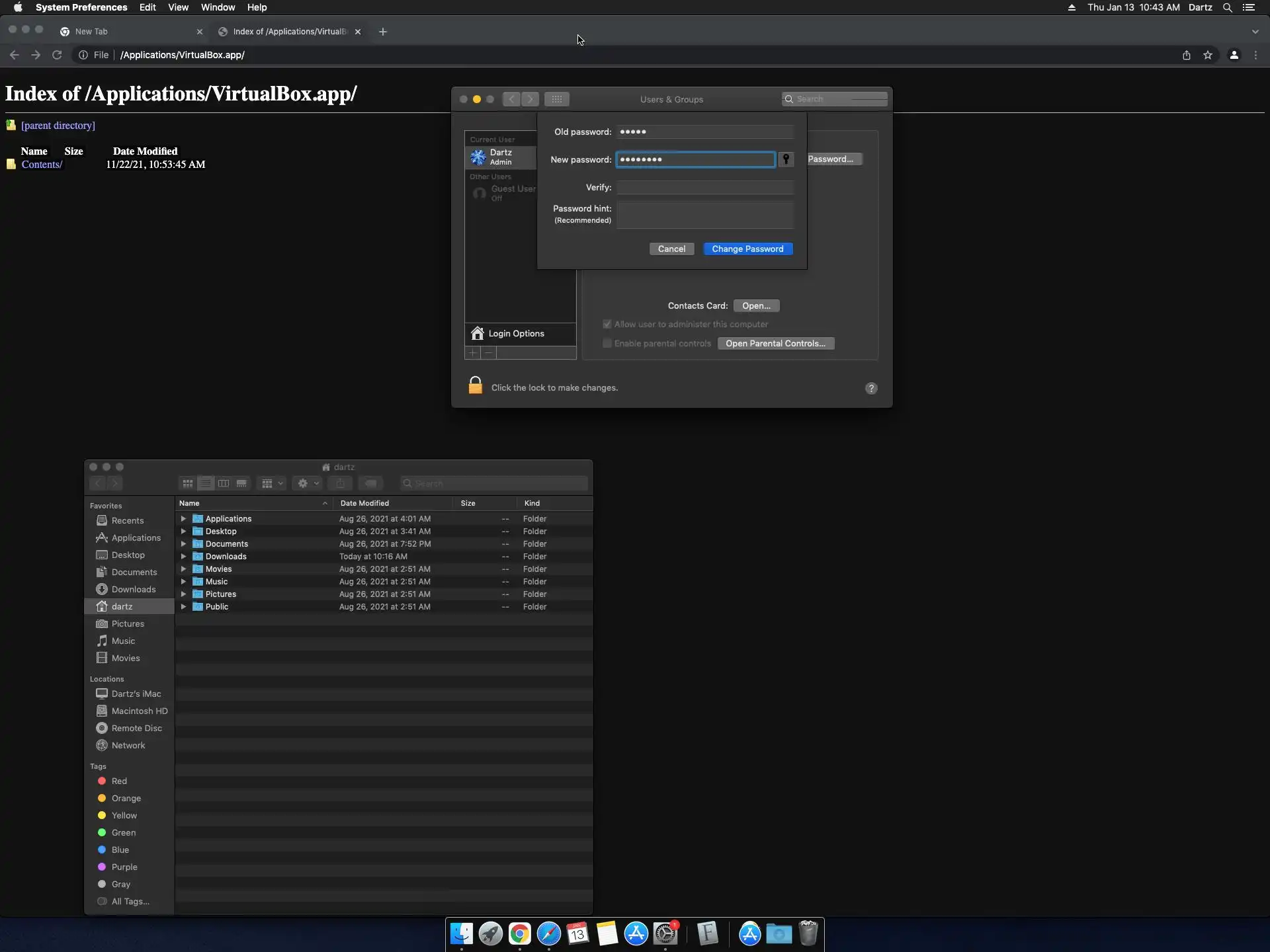Select Login Options house icon
1270x952 pixels.
[x=478, y=333]
